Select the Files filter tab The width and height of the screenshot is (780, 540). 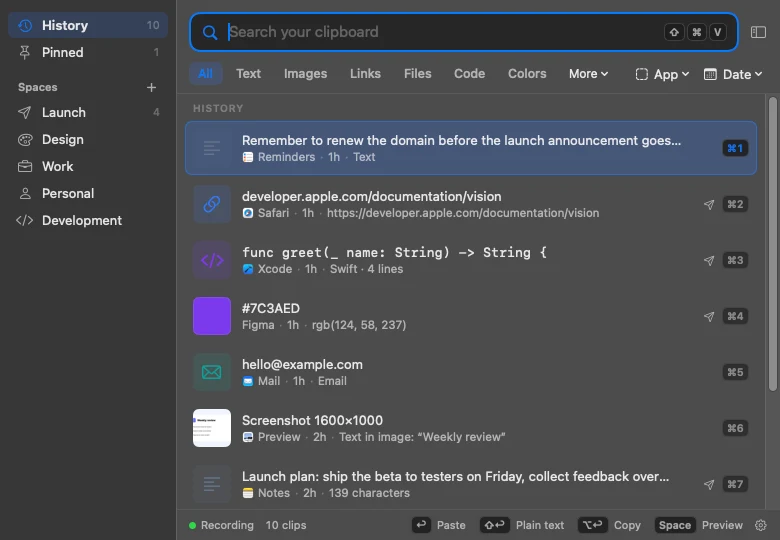[417, 74]
